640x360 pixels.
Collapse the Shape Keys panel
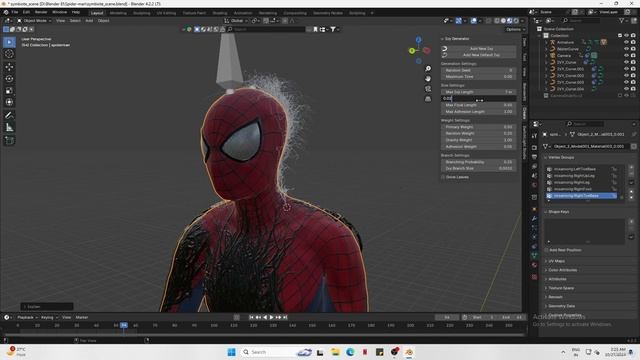click(558, 211)
